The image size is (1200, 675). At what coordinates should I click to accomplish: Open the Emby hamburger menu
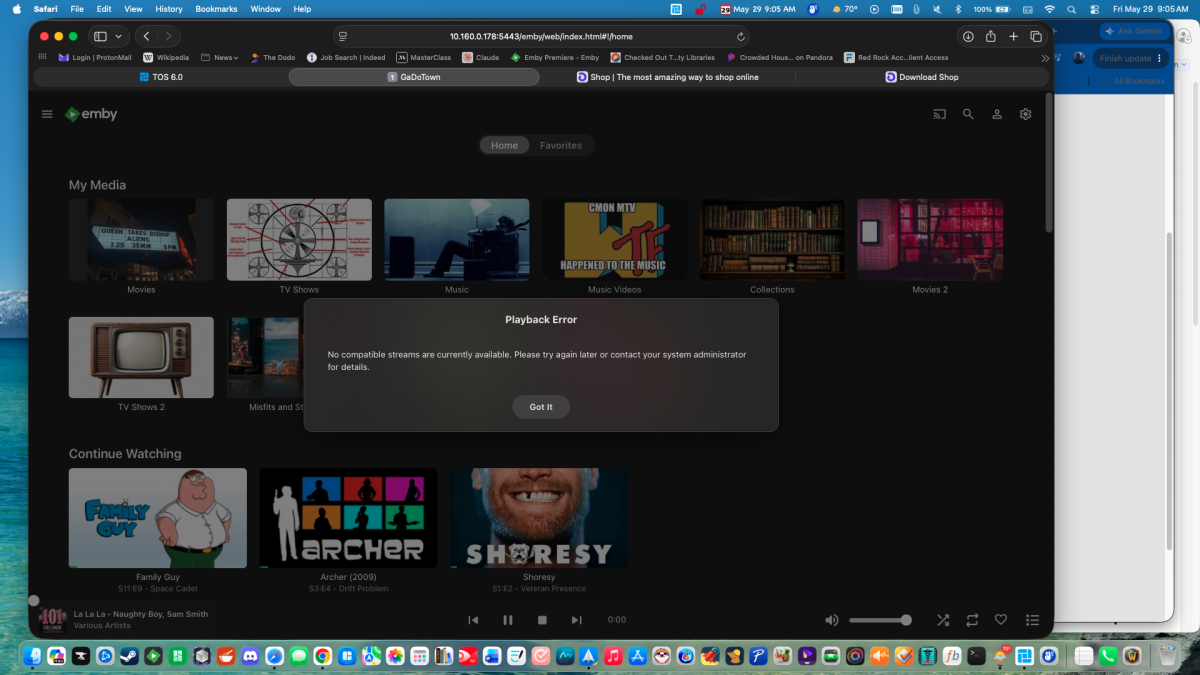click(47, 114)
